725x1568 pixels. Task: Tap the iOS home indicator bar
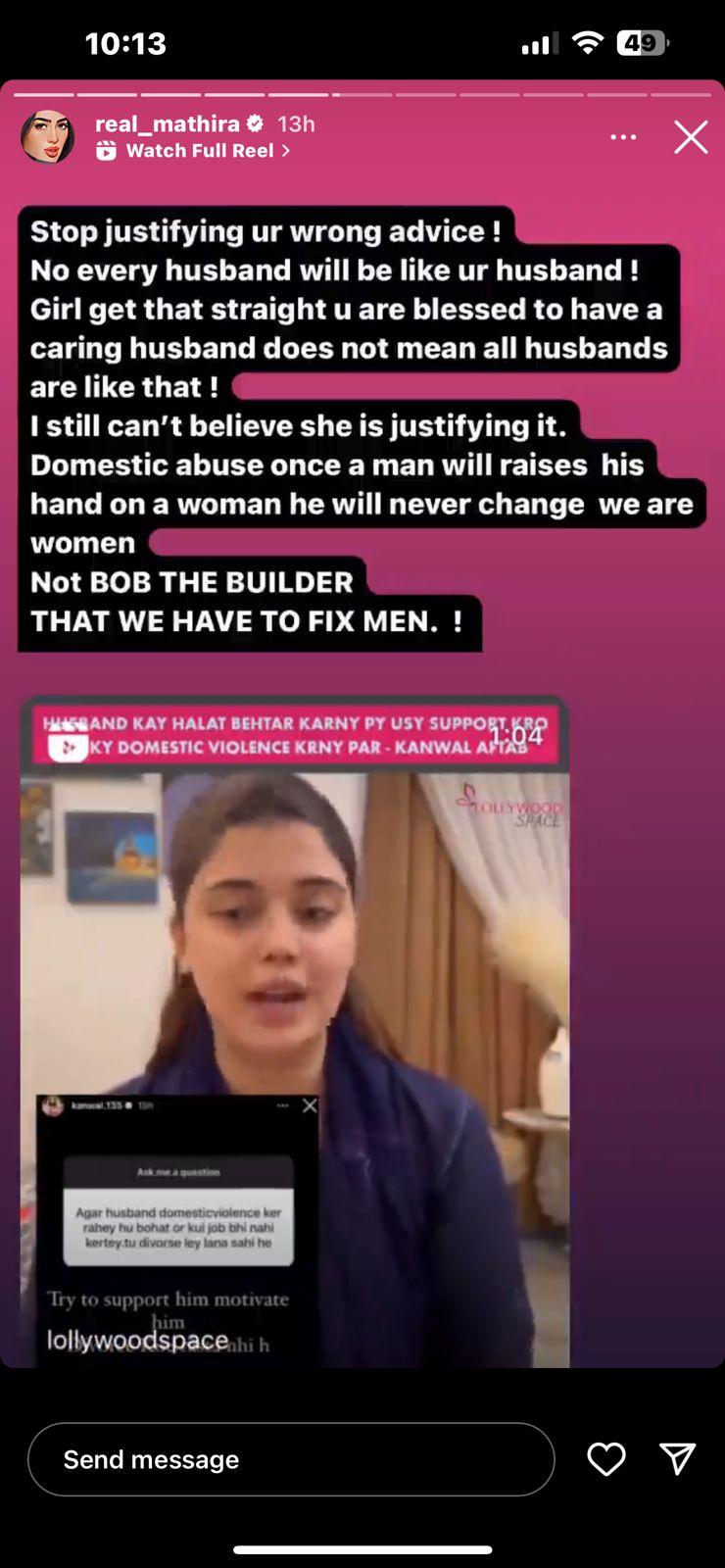362,1549
